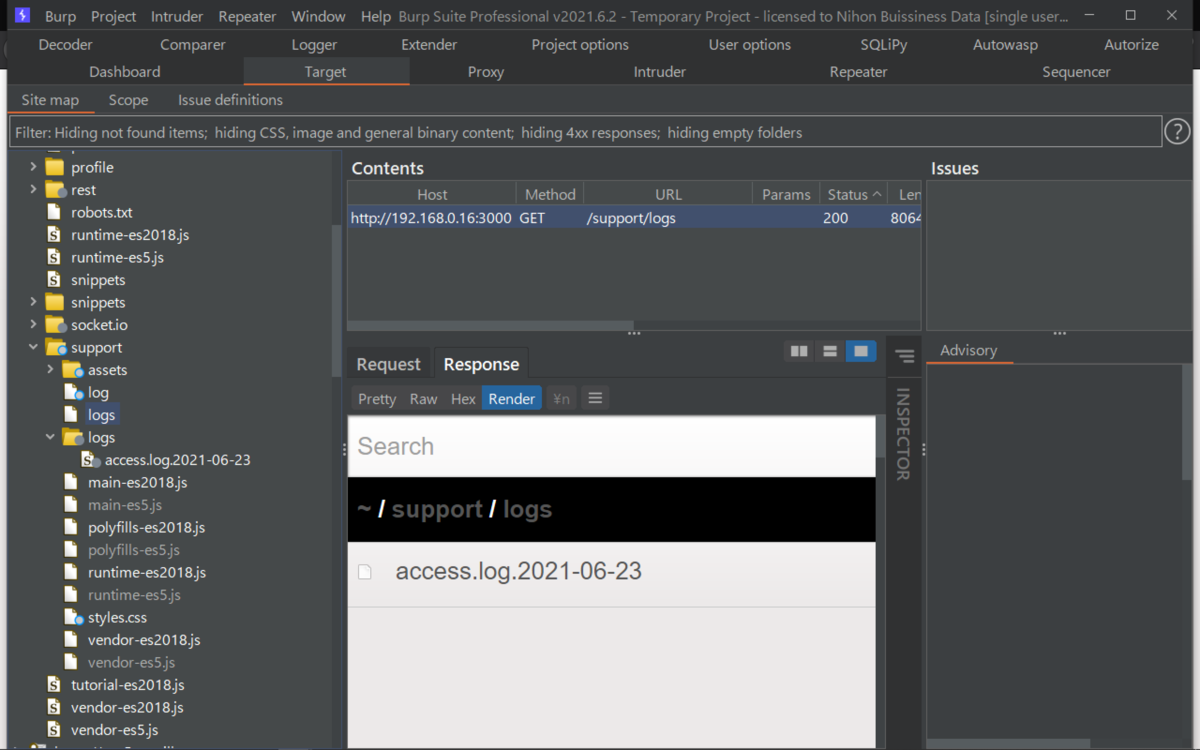Screen dimensions: 1200x750
Task: Switch to the Proxy tab
Action: coord(486,72)
